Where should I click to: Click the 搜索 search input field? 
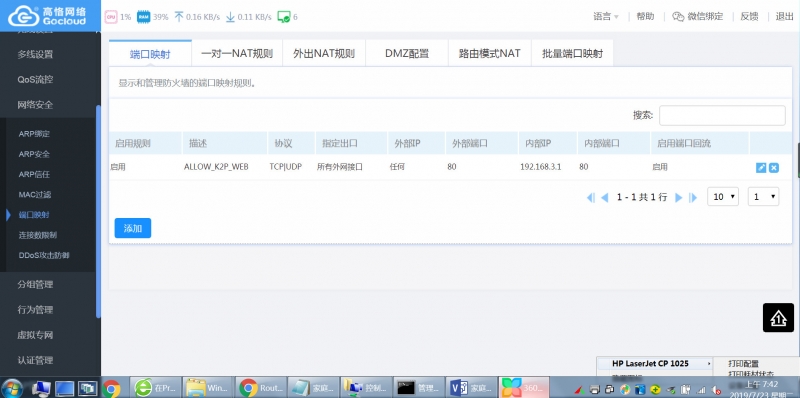[722, 115]
